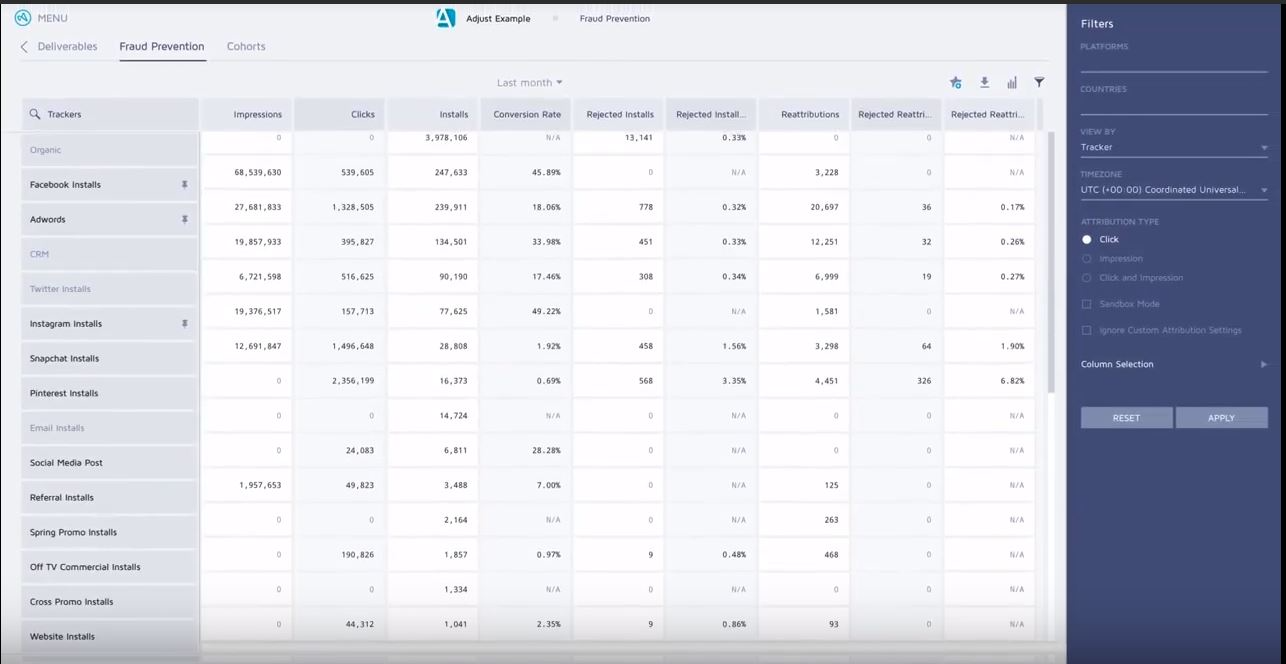Sort by the Conversion Rate column header
The image size is (1286, 664).
(526, 114)
